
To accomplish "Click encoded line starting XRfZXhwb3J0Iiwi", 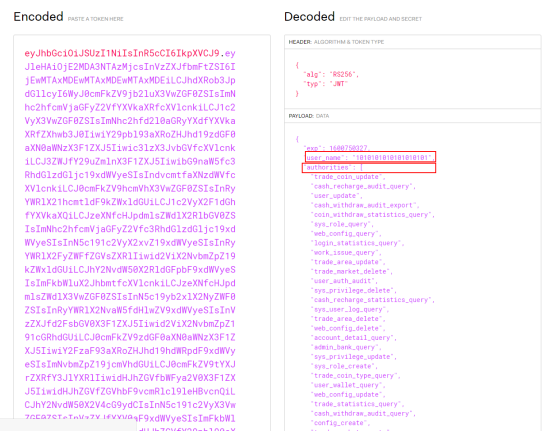I will coord(130,135).
